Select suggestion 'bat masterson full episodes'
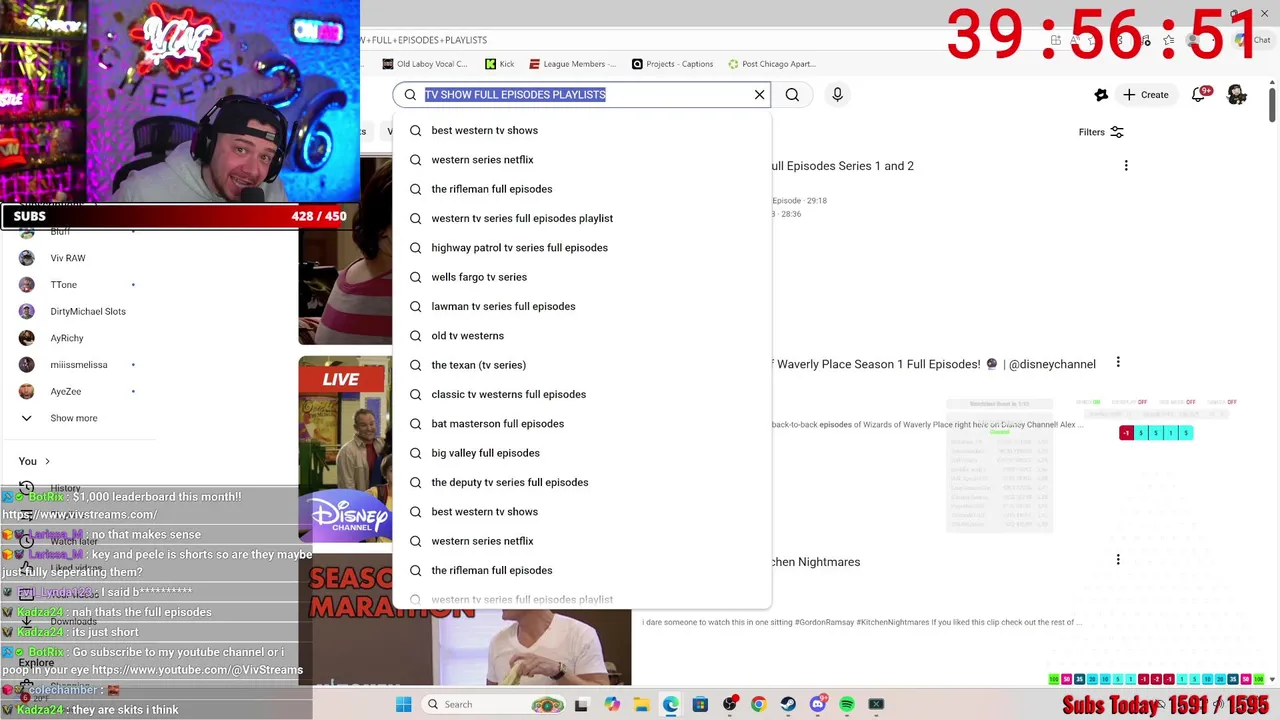 click(582, 424)
